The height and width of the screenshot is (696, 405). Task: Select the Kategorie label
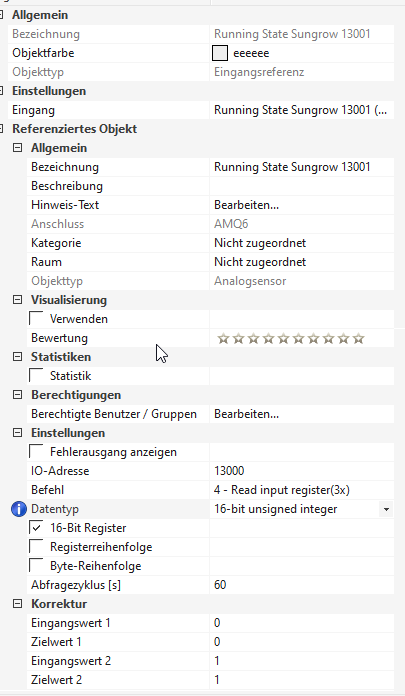point(56,243)
